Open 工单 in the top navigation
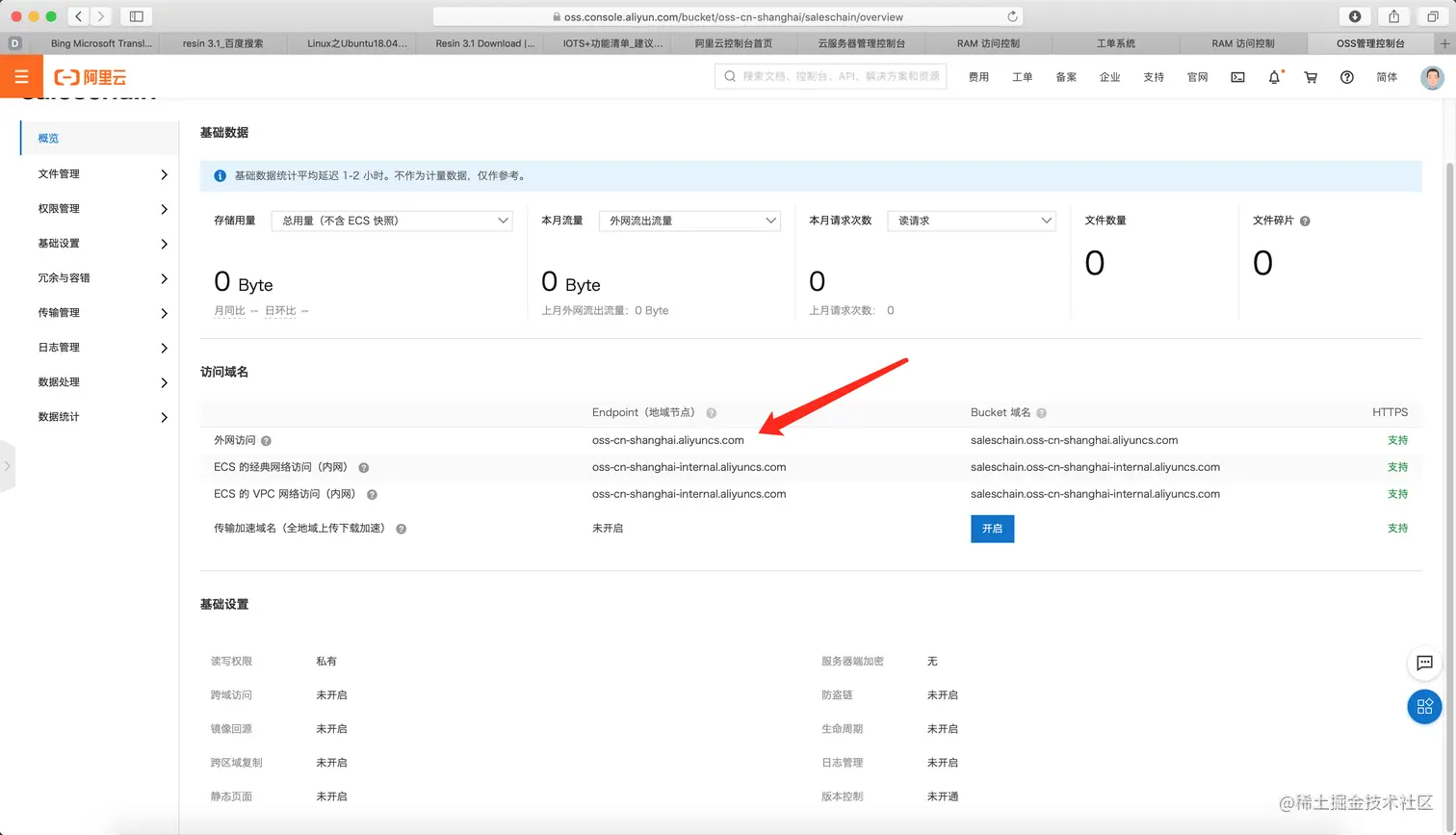1456x835 pixels. (x=1023, y=77)
